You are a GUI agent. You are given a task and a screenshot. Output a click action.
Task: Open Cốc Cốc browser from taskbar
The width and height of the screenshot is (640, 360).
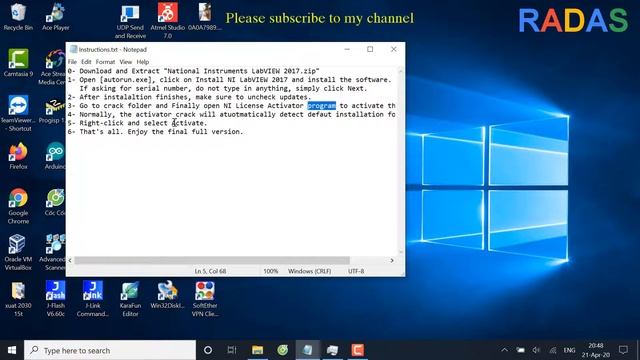point(282,350)
